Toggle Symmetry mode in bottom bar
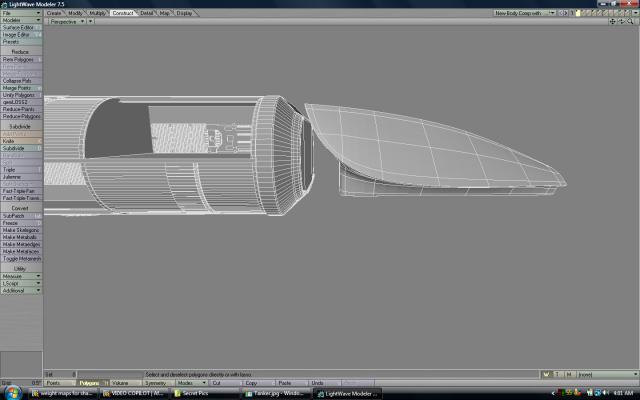 tap(156, 382)
